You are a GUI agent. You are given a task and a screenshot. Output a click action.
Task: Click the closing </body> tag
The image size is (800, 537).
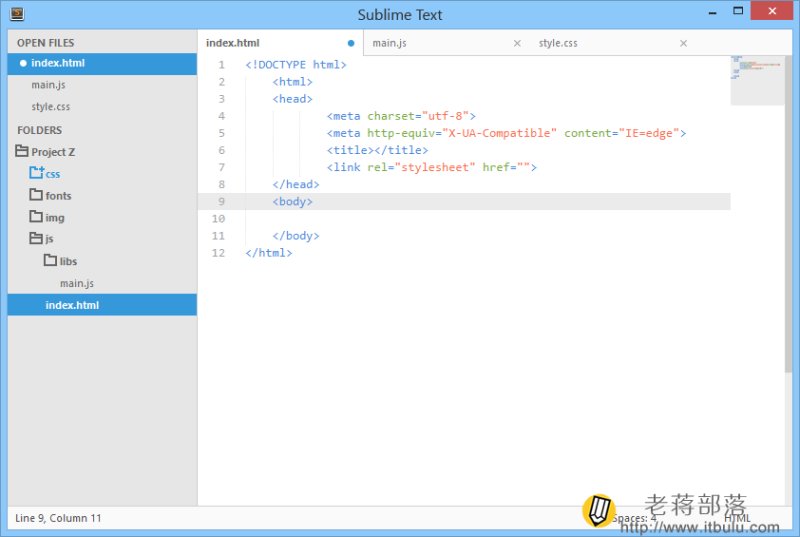(x=296, y=236)
